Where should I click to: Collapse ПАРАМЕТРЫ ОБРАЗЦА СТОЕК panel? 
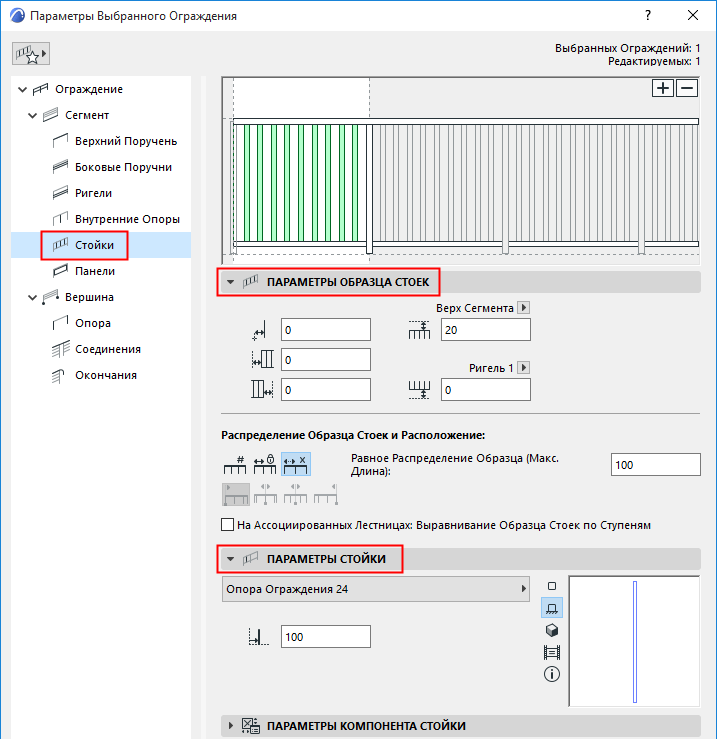click(230, 282)
